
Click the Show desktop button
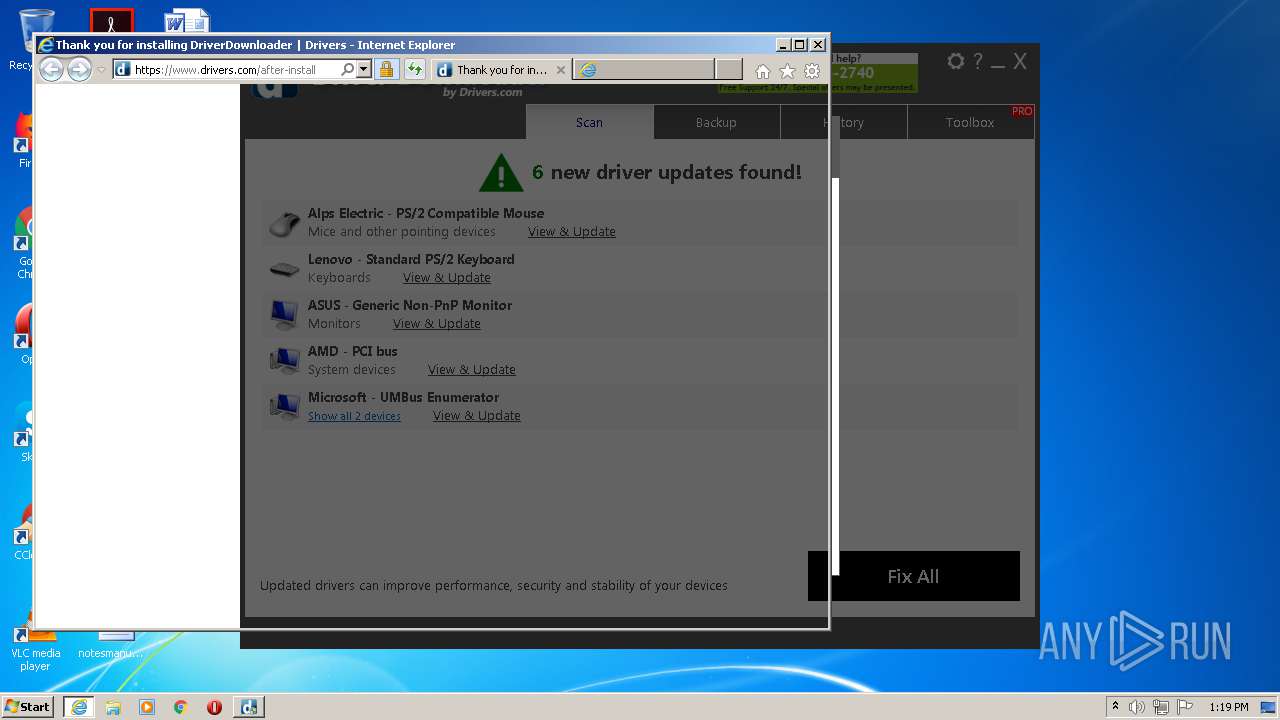pos(1269,707)
